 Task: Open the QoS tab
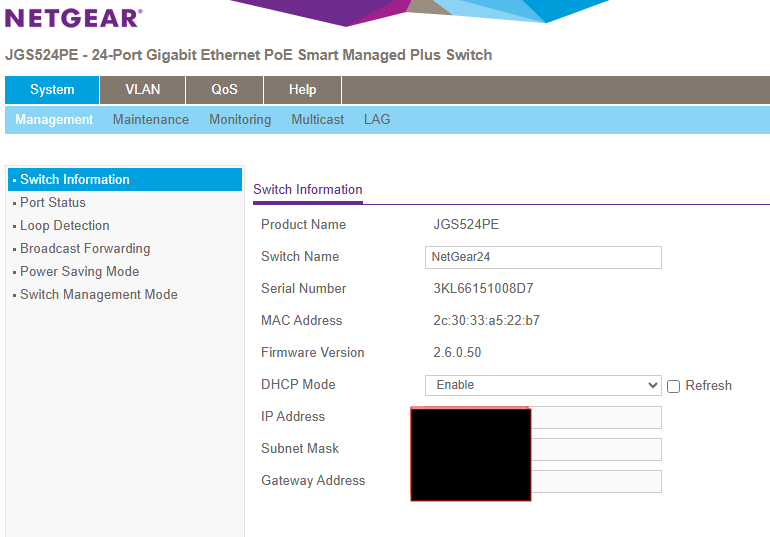tap(224, 90)
